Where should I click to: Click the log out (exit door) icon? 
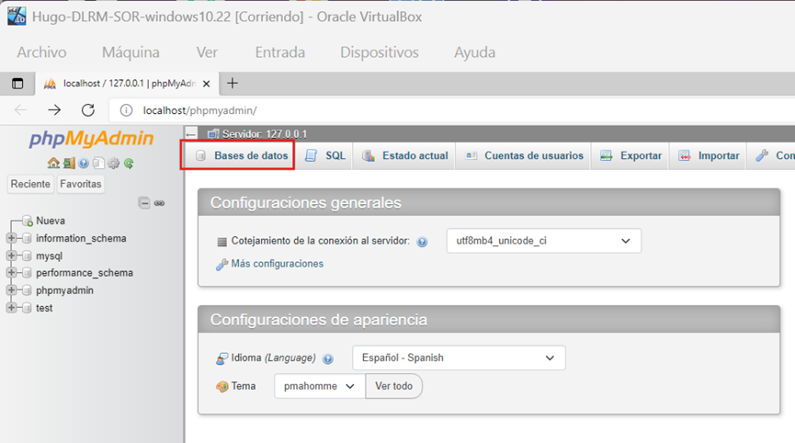(x=68, y=164)
